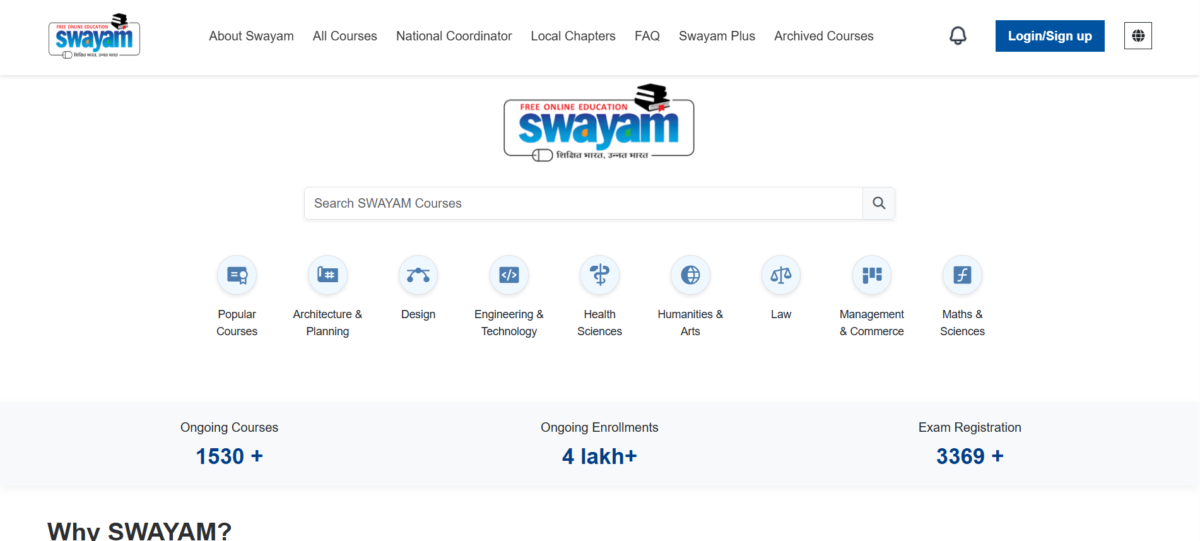Click the large center Swayam logo
Viewport: 1200px width, 541px height.
(598, 123)
